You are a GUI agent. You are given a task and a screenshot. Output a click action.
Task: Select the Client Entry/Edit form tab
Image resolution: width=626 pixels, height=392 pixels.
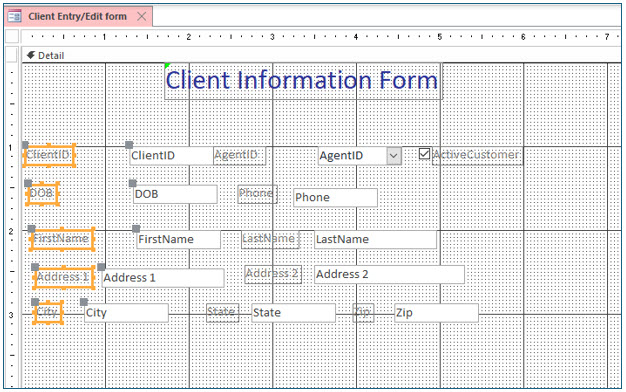tap(78, 16)
